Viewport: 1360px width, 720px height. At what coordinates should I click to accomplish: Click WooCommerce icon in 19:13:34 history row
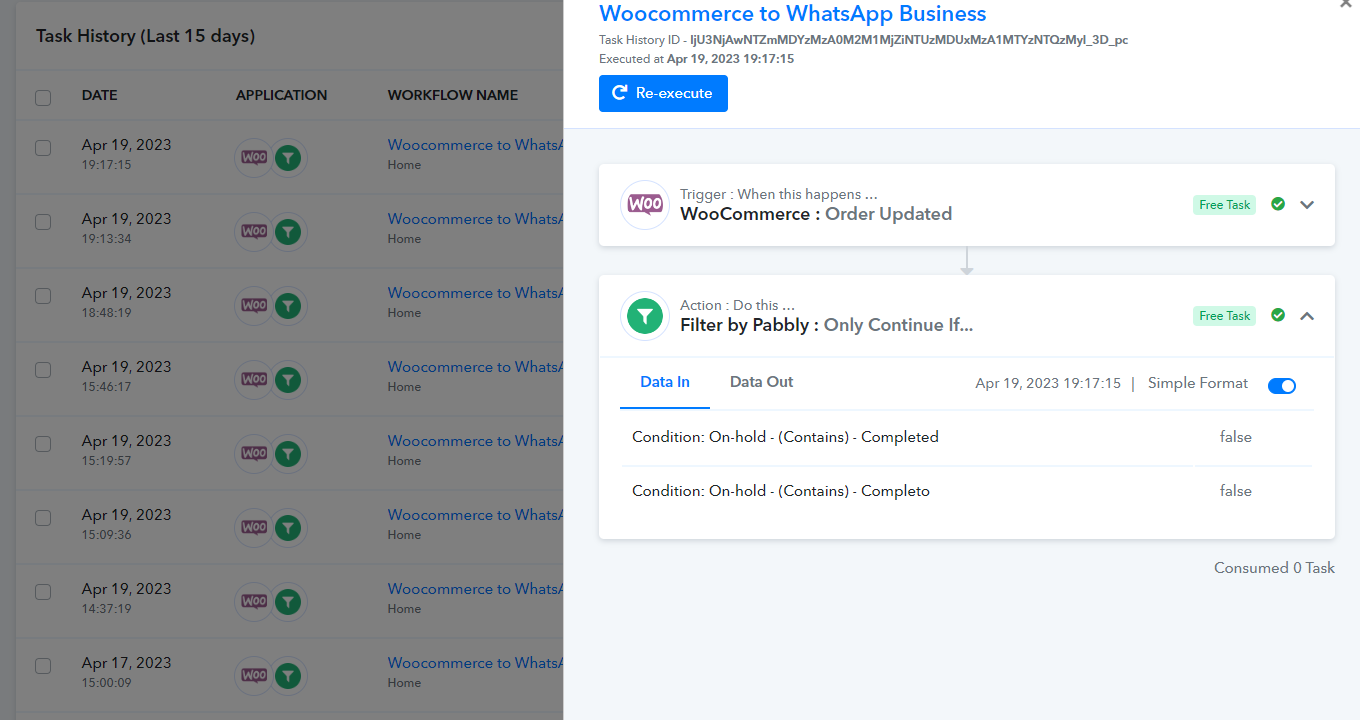pyautogui.click(x=254, y=231)
